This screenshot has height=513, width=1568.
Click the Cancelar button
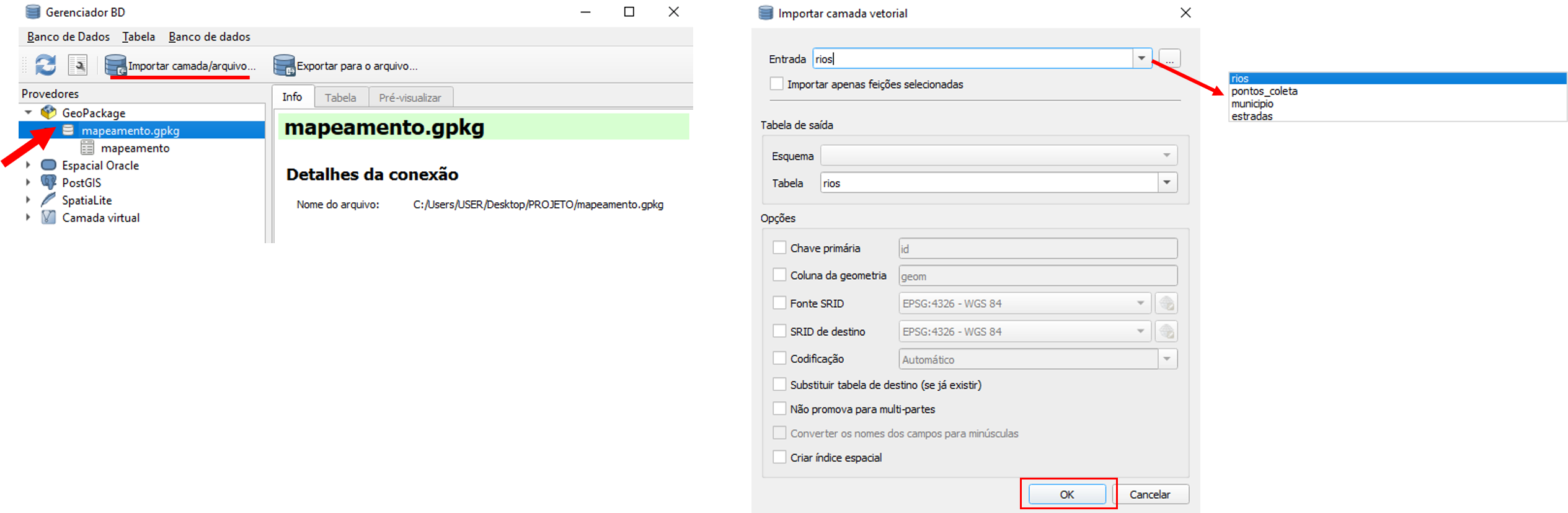tap(1149, 494)
